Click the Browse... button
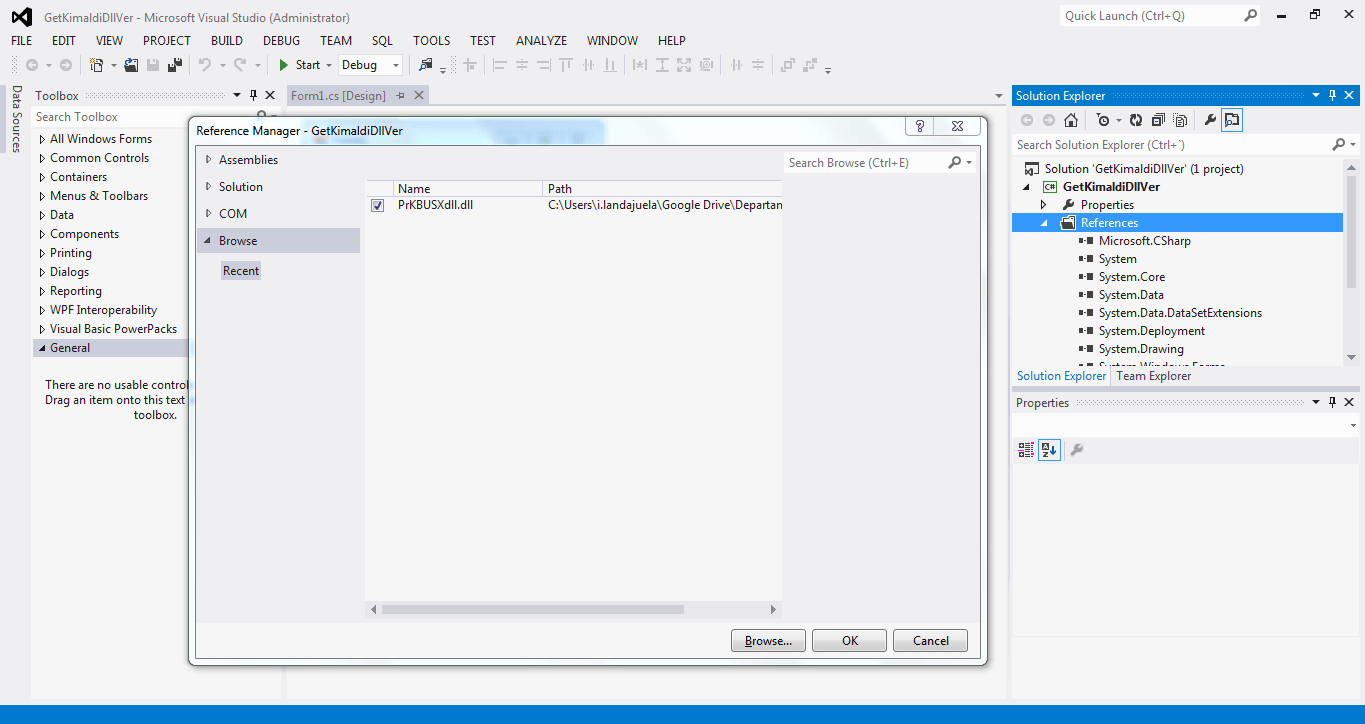The width and height of the screenshot is (1365, 724). click(x=768, y=641)
